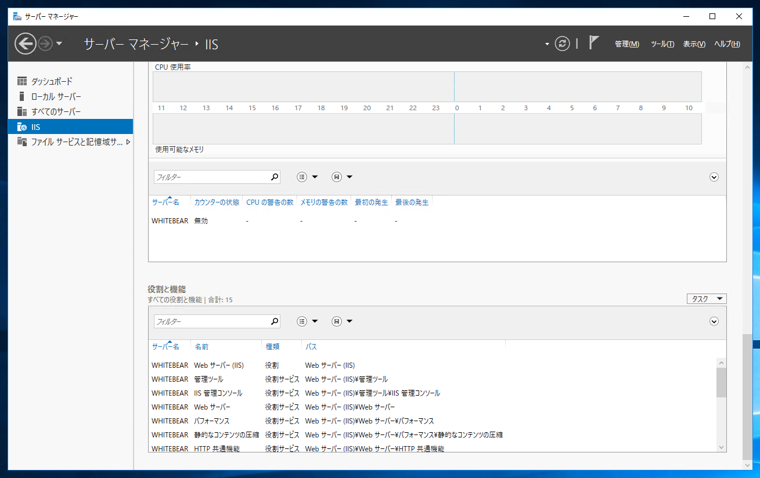
Task: Sort roles by 名前 column
Action: [x=201, y=347]
